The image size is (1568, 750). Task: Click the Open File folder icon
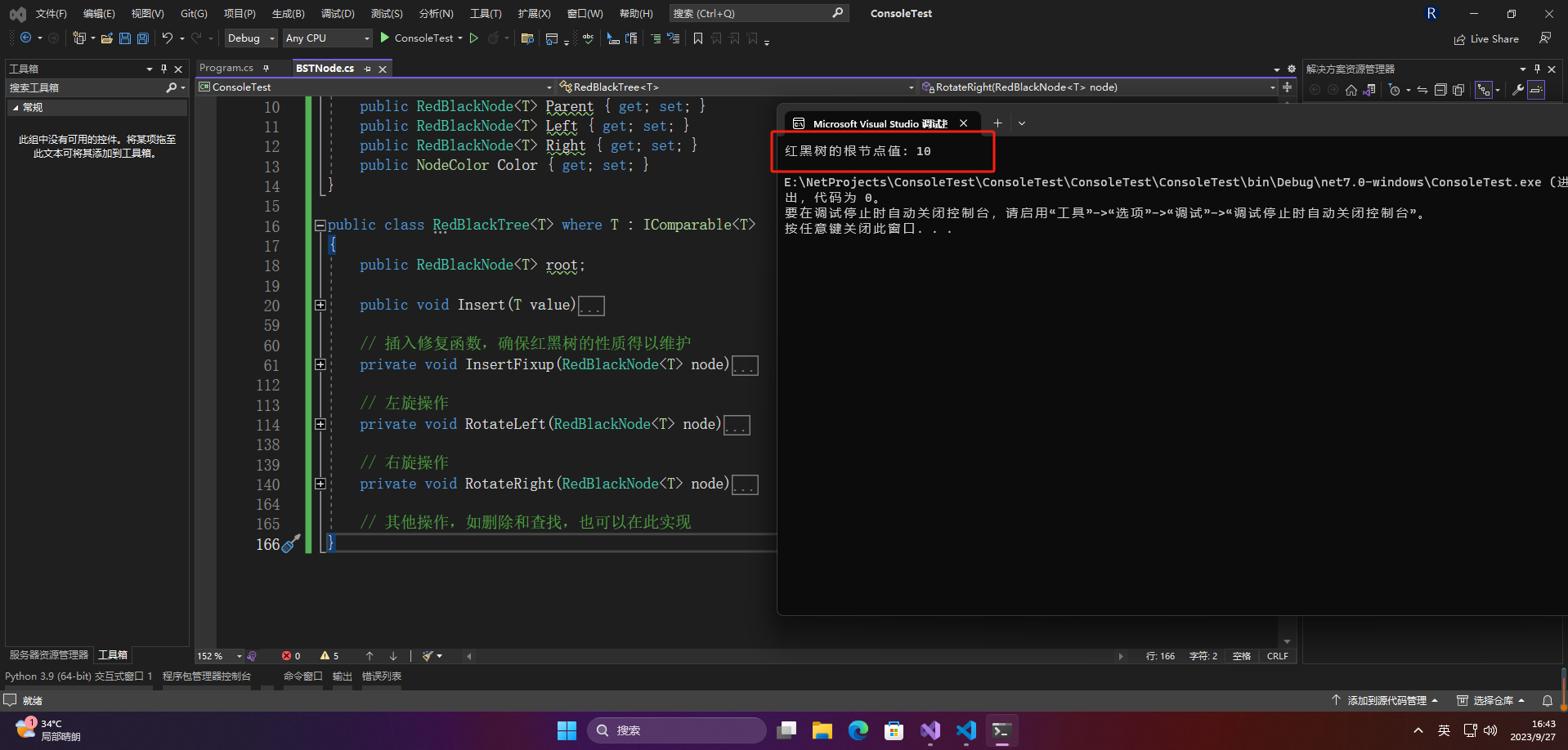click(107, 38)
